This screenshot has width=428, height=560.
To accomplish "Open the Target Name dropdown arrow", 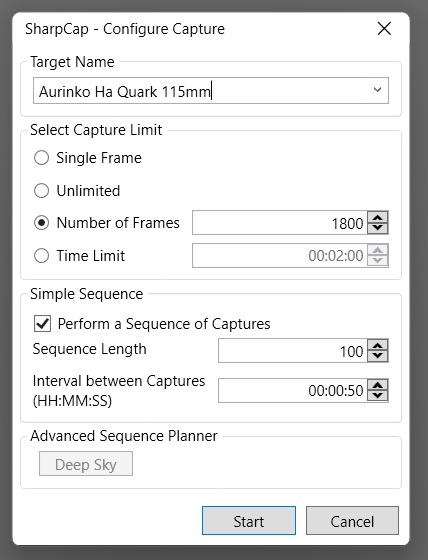I will [377, 90].
